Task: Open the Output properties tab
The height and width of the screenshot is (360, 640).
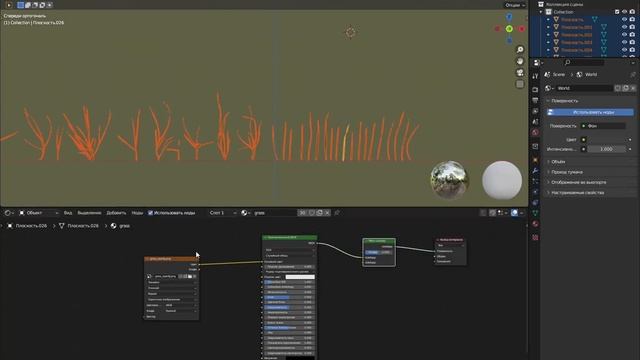Action: click(535, 100)
